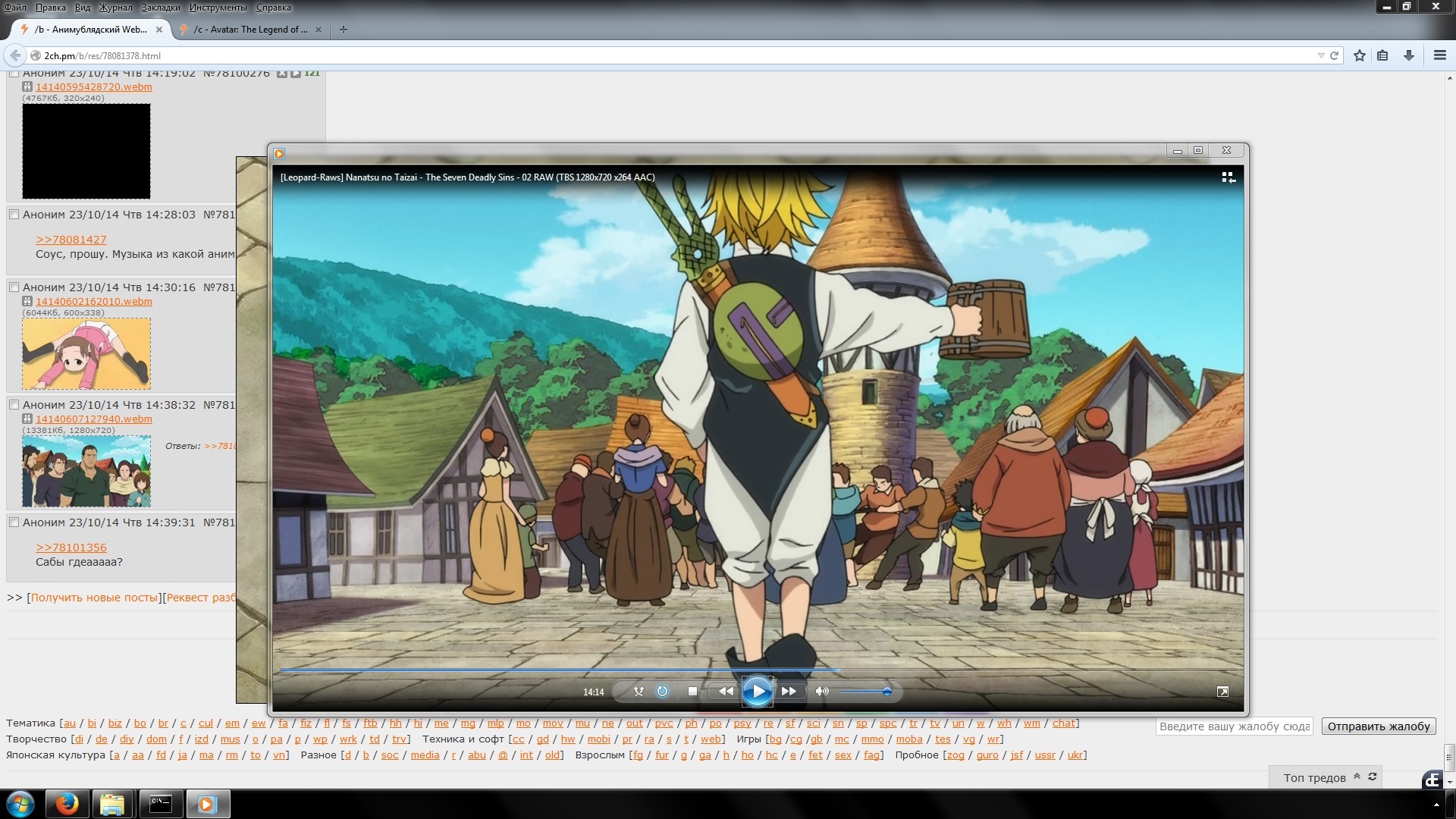The image size is (1456, 819).
Task: Bookmark this page with star icon
Action: tap(1360, 55)
